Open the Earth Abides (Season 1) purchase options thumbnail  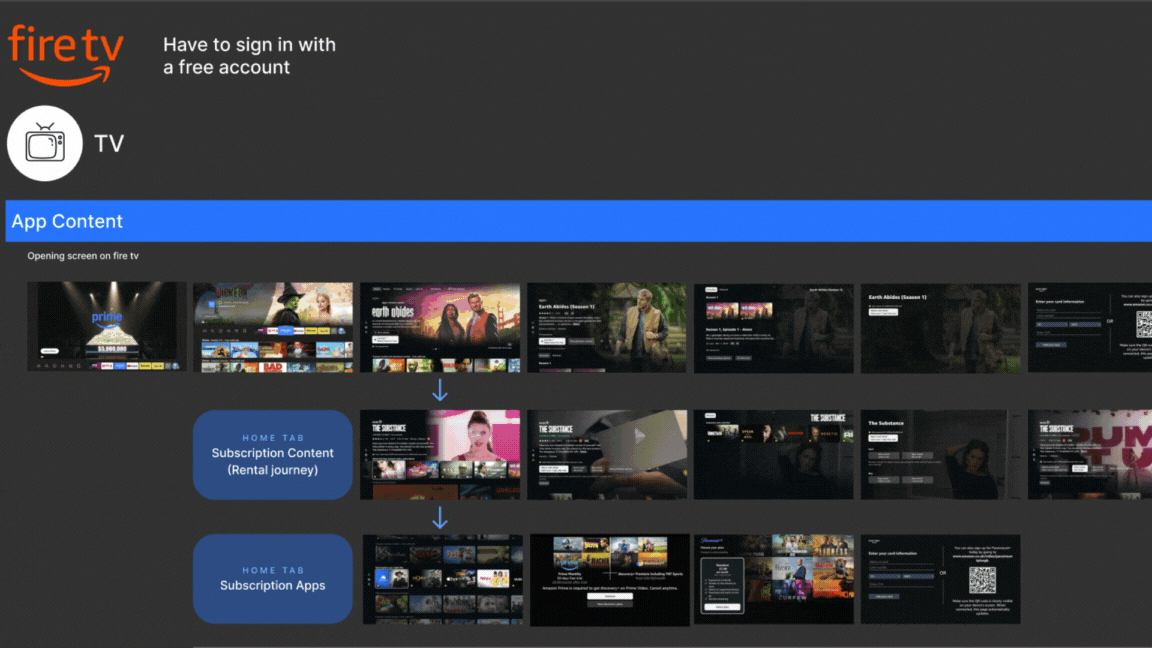click(940, 328)
